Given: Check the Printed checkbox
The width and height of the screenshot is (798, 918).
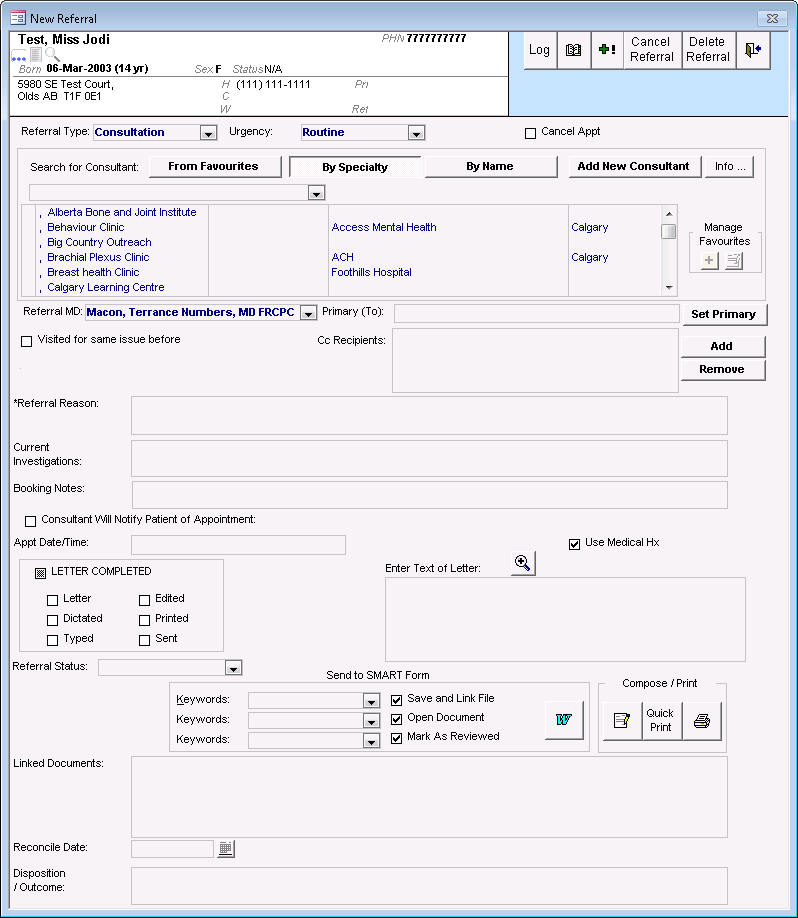Looking at the screenshot, I should coord(144,620).
